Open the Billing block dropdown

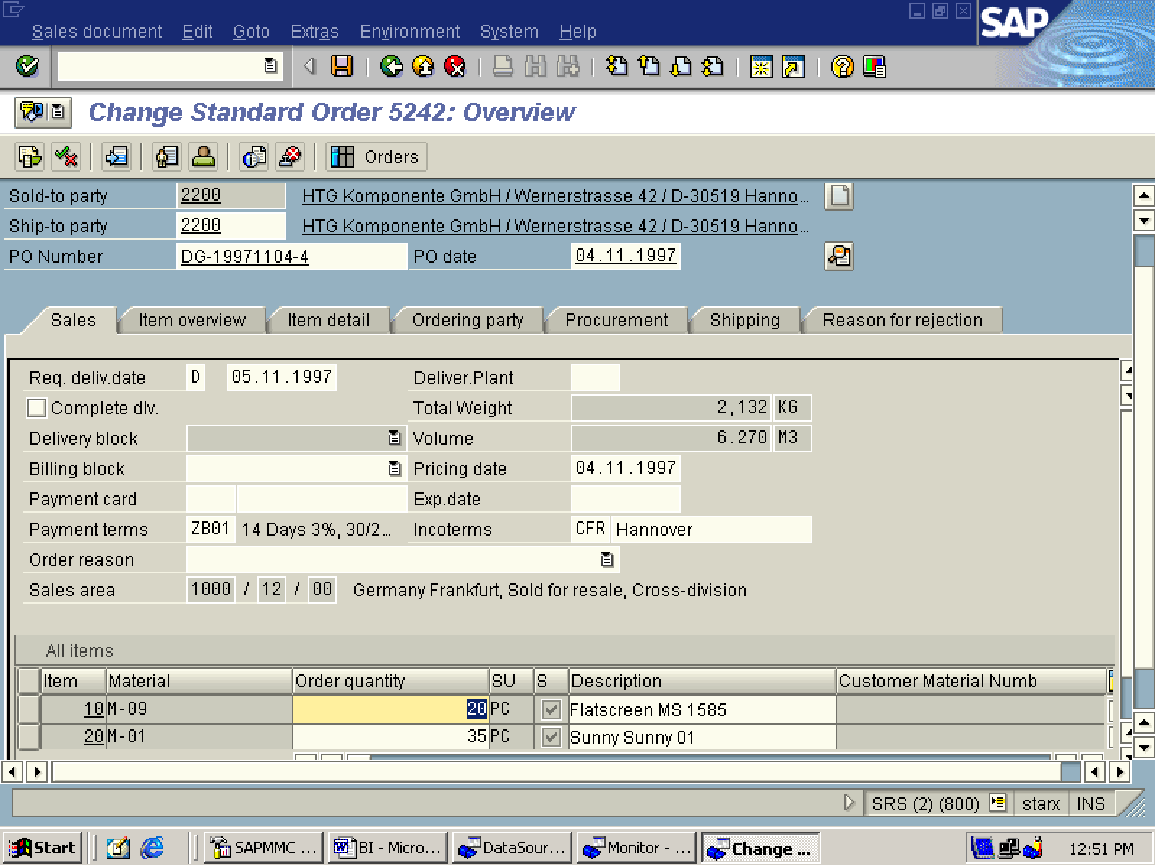(x=395, y=469)
